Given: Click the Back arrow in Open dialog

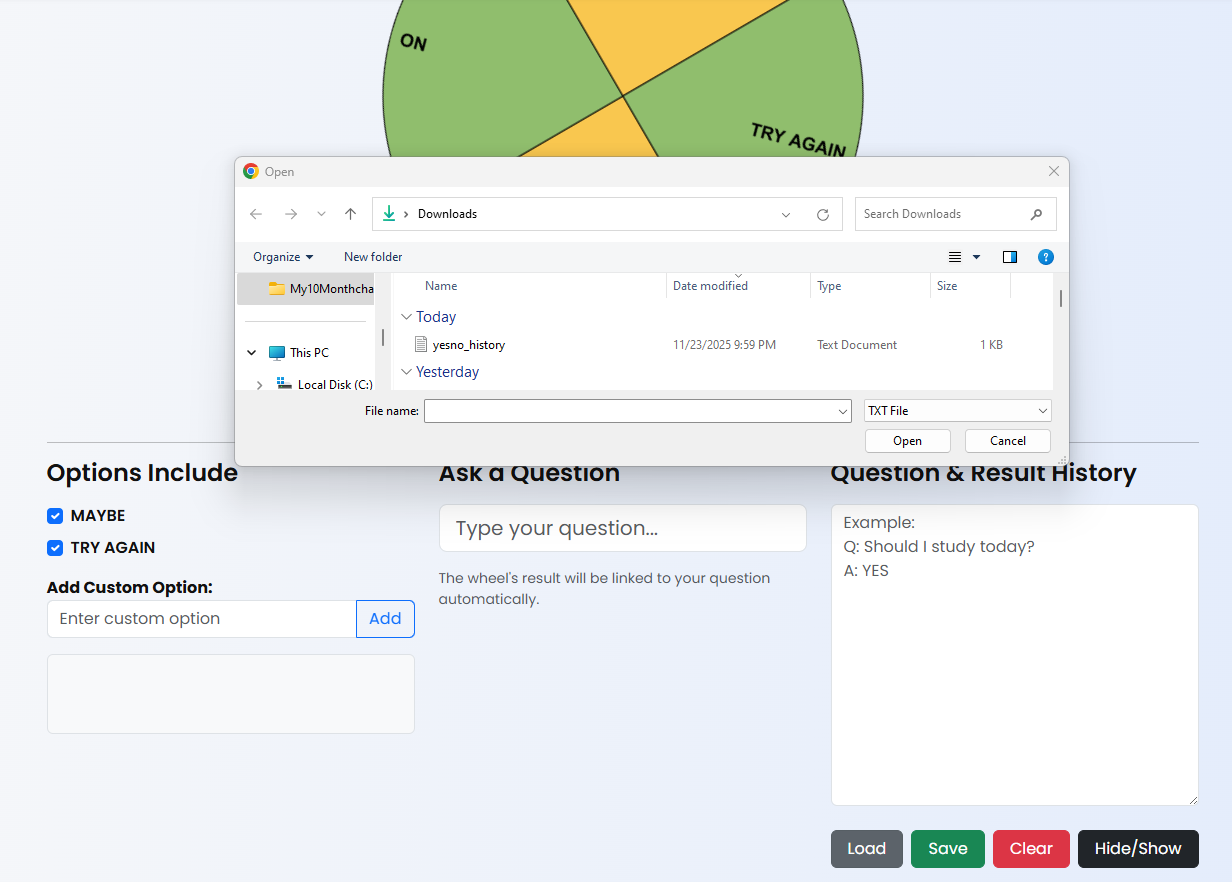Looking at the screenshot, I should pos(256,214).
